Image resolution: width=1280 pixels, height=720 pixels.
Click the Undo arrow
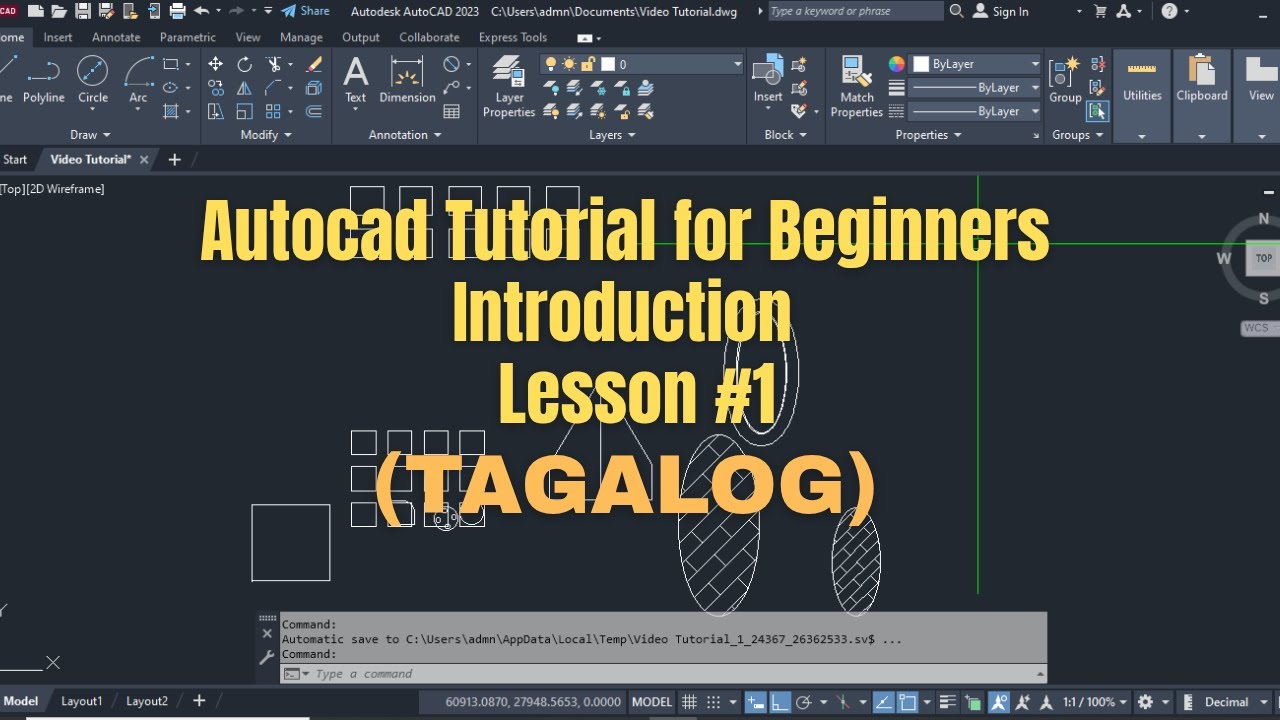coord(201,11)
